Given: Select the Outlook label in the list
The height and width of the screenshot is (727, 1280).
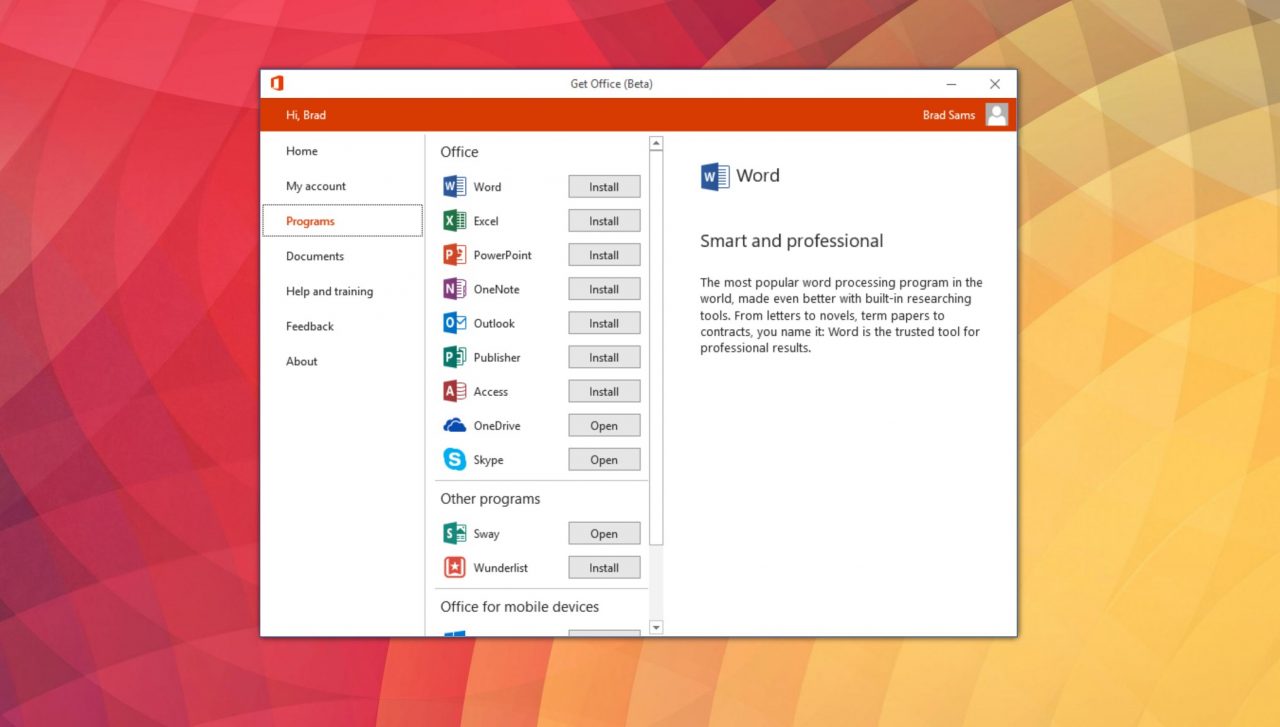Looking at the screenshot, I should coord(494,323).
